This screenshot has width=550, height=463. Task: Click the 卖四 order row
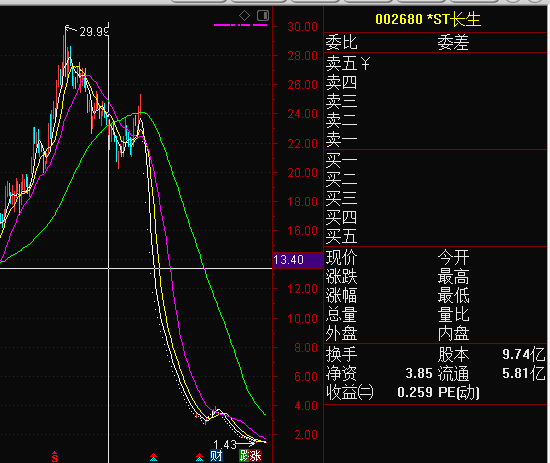435,83
